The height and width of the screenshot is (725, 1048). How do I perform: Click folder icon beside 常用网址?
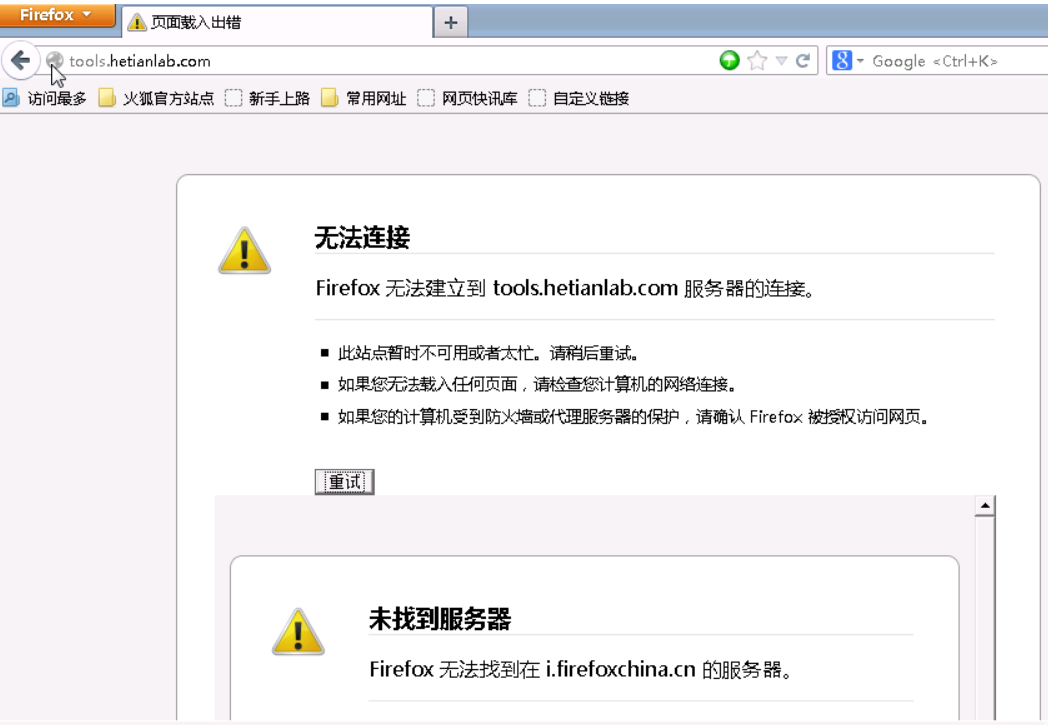[x=330, y=98]
